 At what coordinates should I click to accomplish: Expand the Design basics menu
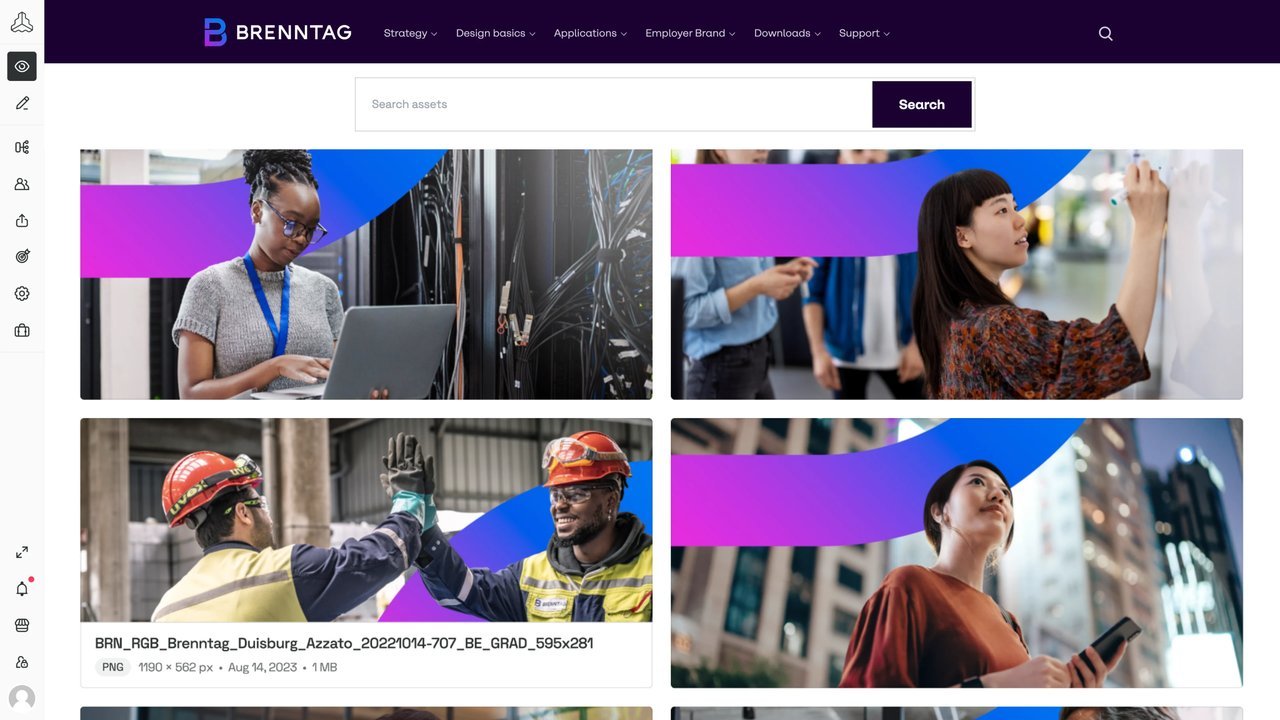click(x=495, y=33)
